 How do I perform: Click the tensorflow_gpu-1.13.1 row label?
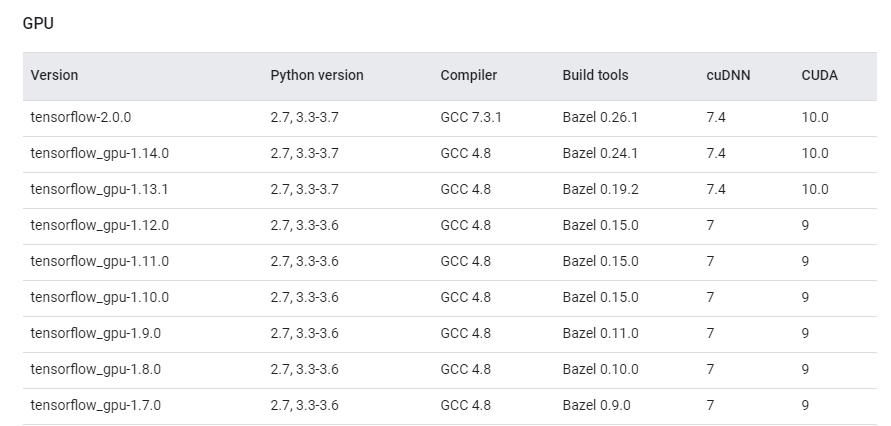[x=100, y=189]
